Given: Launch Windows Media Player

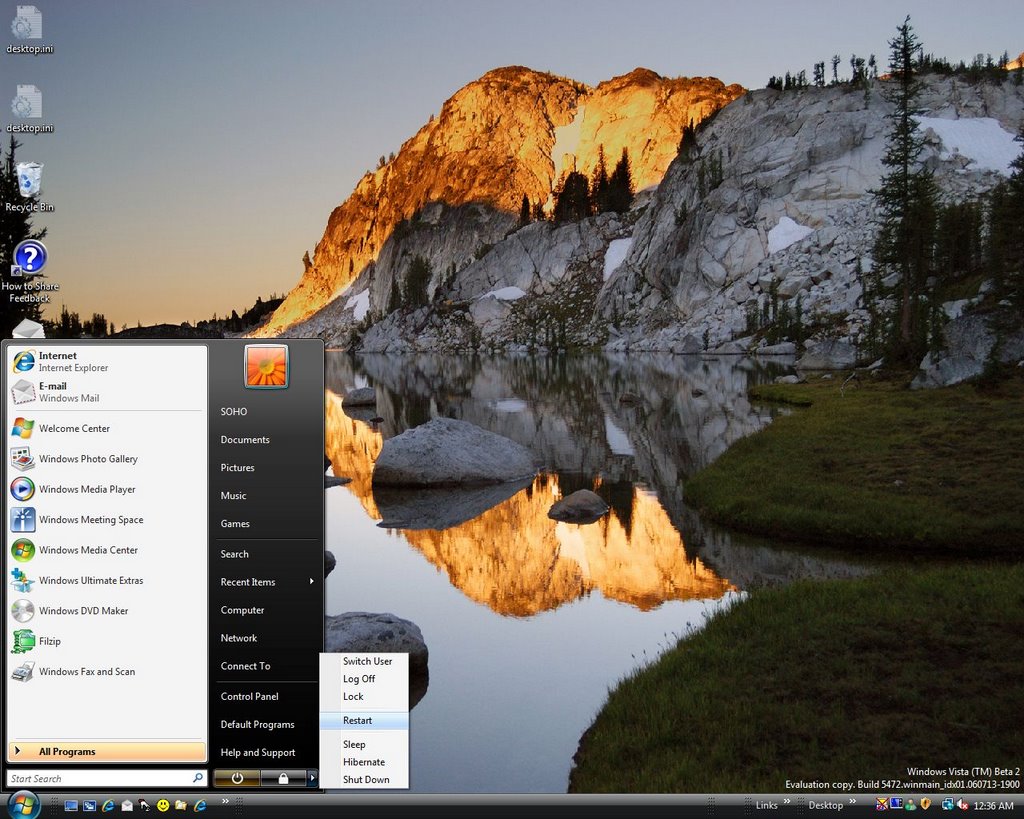Looking at the screenshot, I should pyautogui.click(x=108, y=489).
